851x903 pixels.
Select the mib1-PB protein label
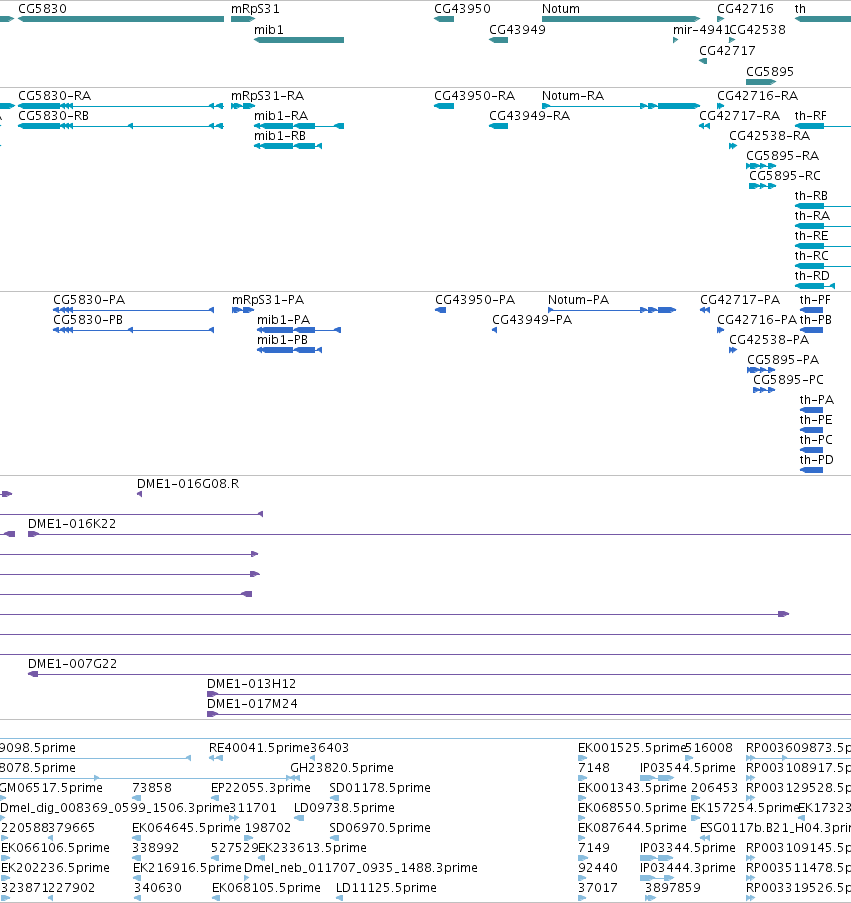282,340
